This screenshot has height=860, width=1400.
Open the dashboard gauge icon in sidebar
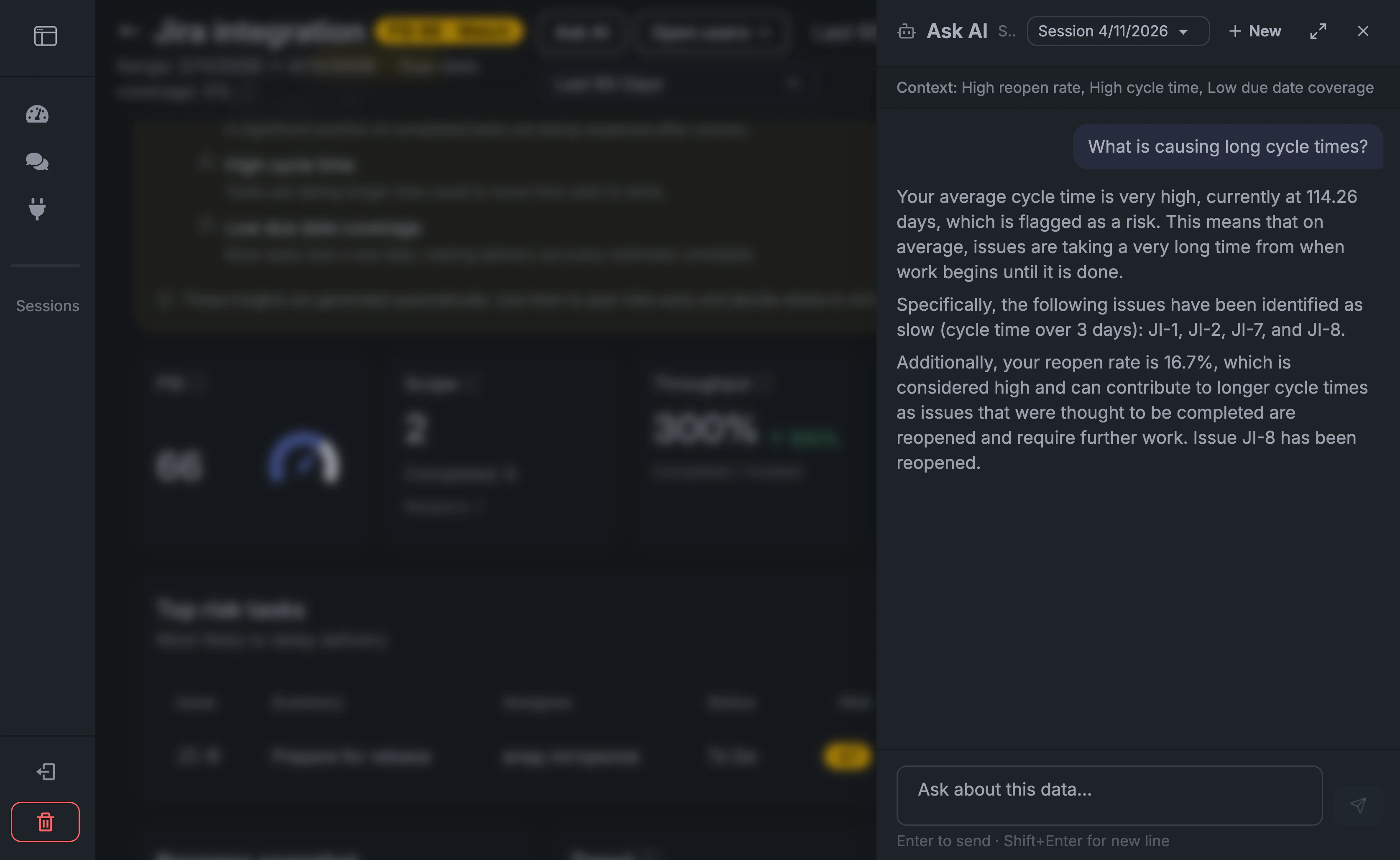coord(38,114)
